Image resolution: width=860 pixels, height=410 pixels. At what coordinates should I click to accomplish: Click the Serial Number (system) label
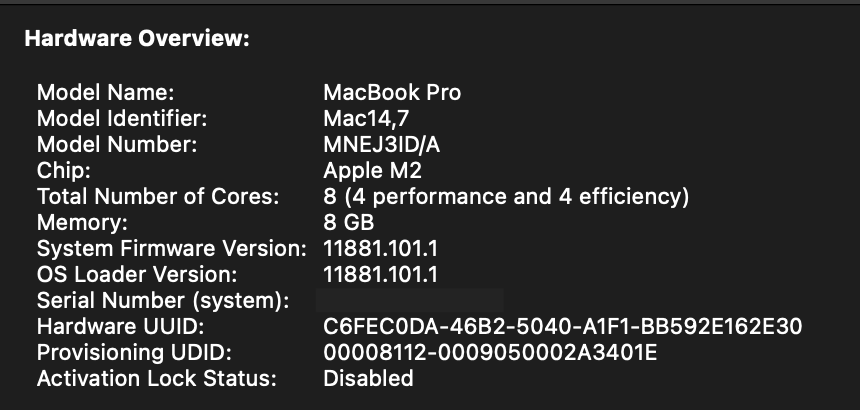163,301
